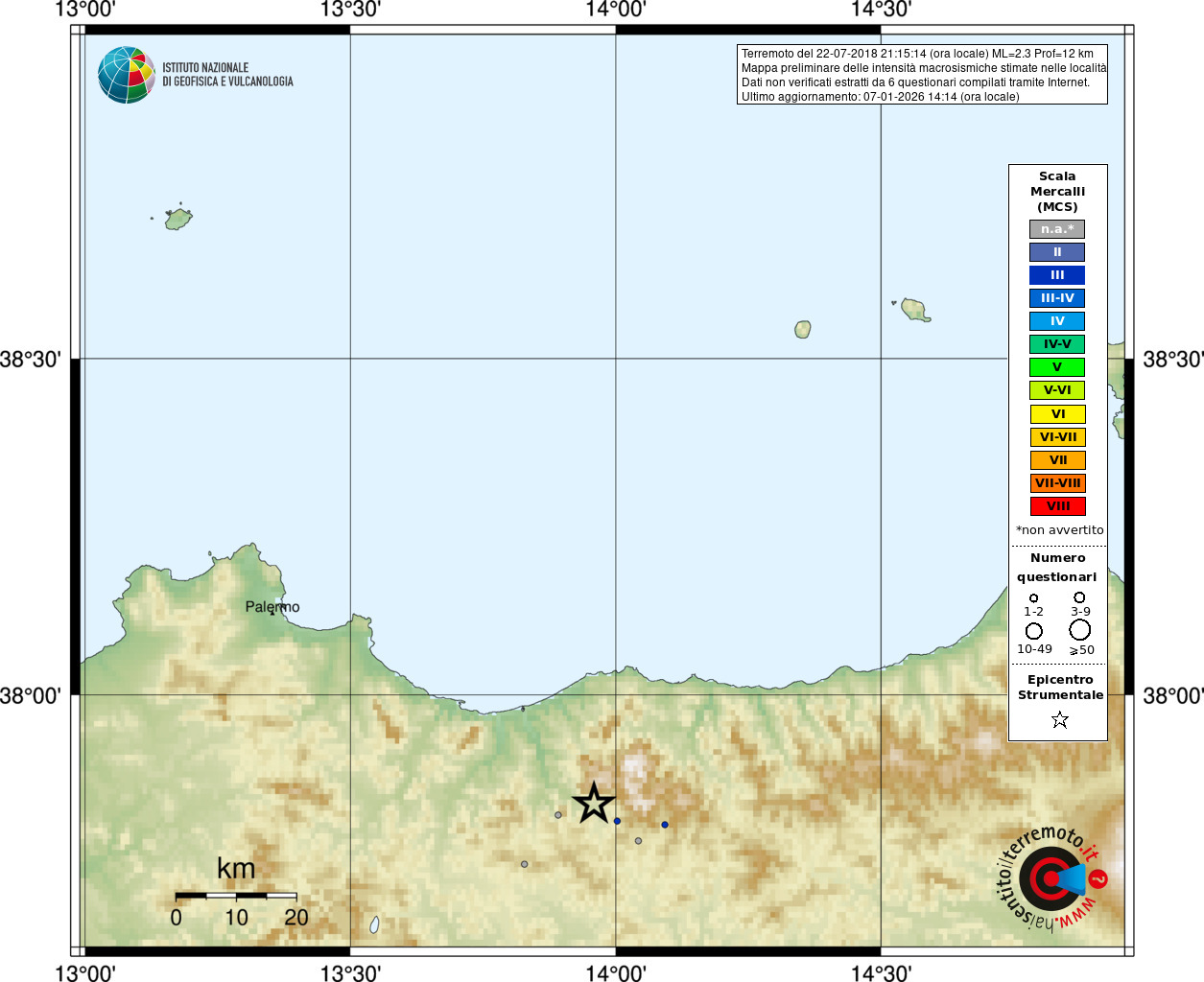The image size is (1204, 982).
Task: Select the easternmost blue intensity dot
Action: (665, 825)
